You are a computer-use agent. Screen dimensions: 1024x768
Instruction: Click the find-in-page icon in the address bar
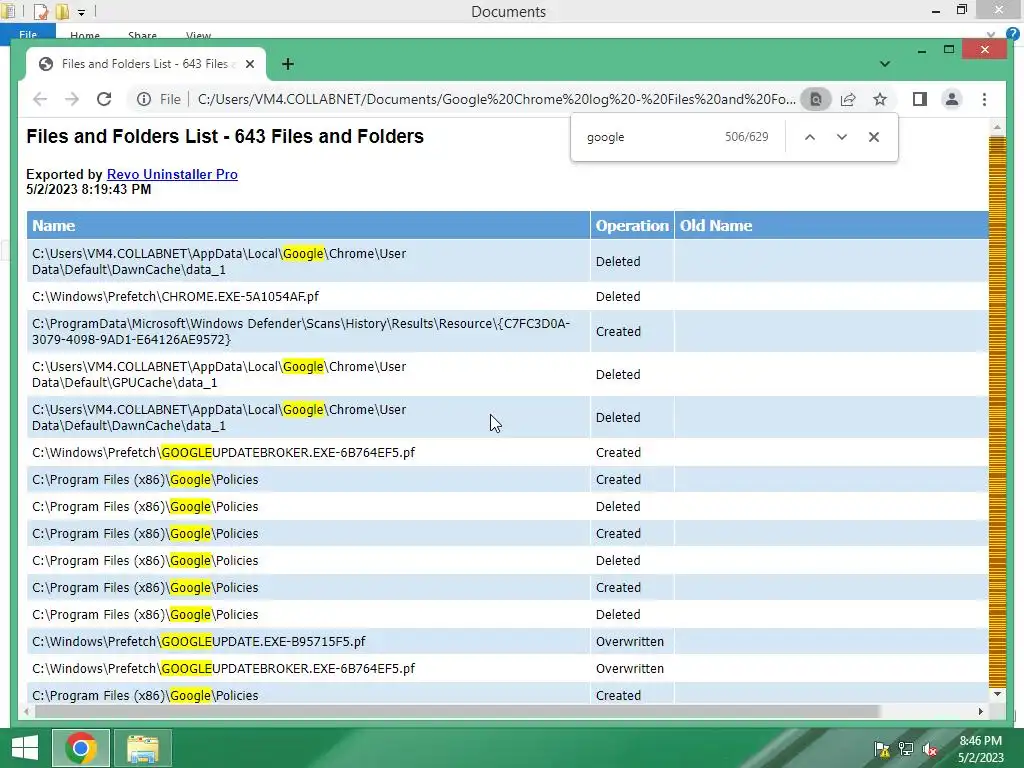coord(816,99)
